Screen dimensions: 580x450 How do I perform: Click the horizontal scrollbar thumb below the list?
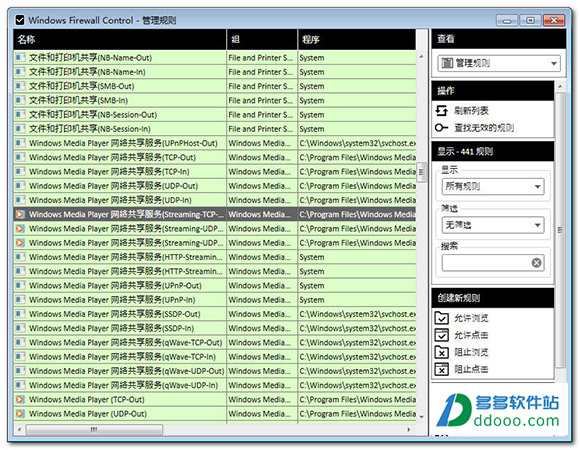(94, 429)
